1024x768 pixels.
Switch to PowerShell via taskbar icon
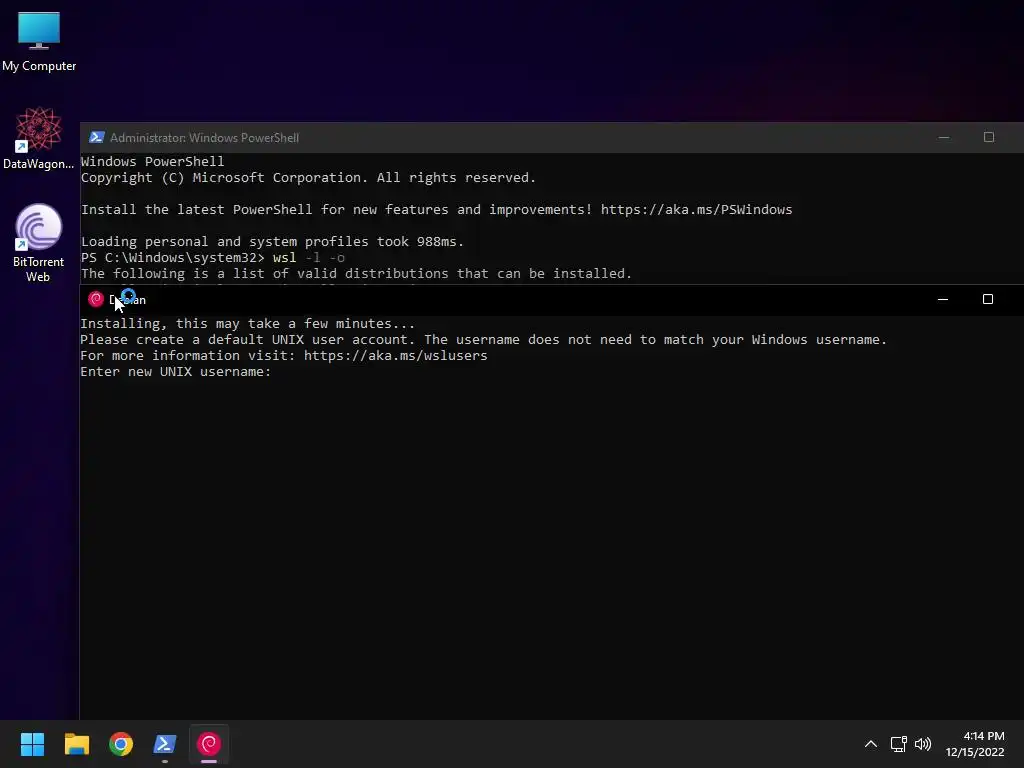pyautogui.click(x=165, y=744)
